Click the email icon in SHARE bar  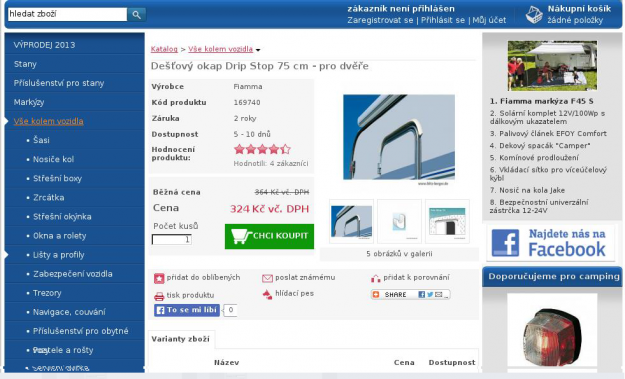[438, 295]
